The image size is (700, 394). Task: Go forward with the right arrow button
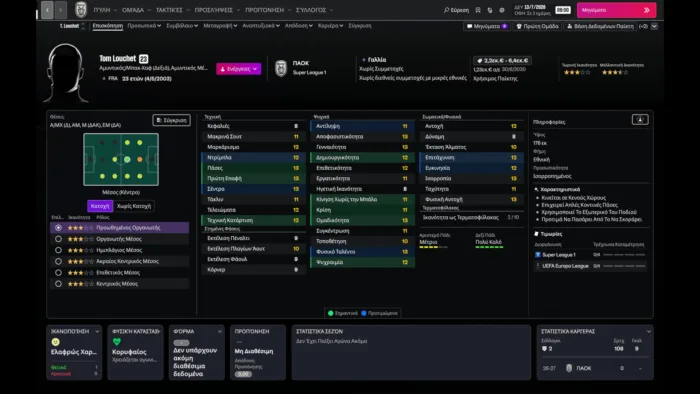point(61,10)
